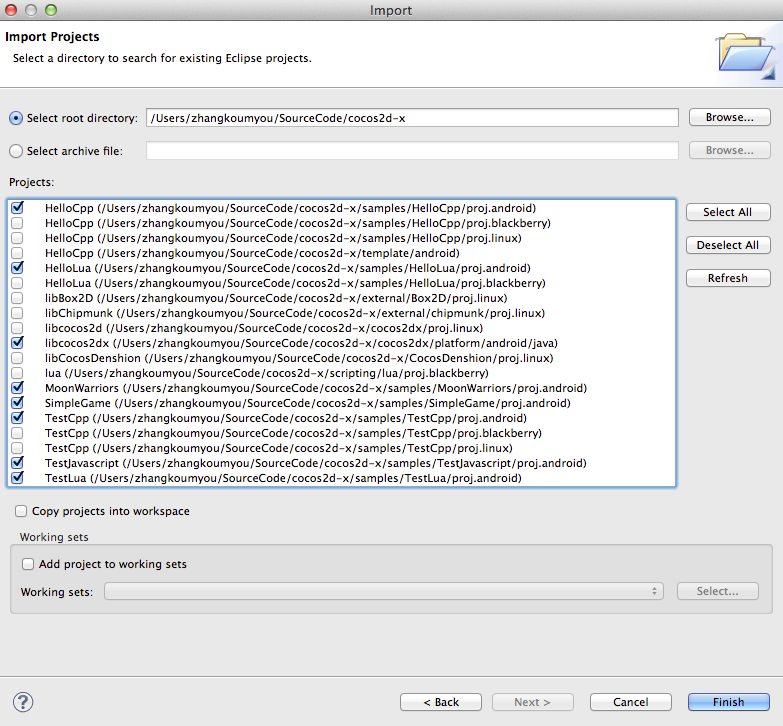Select the TestCpp proj.linux row text
Viewport: 783px width, 726px height.
click(279, 448)
